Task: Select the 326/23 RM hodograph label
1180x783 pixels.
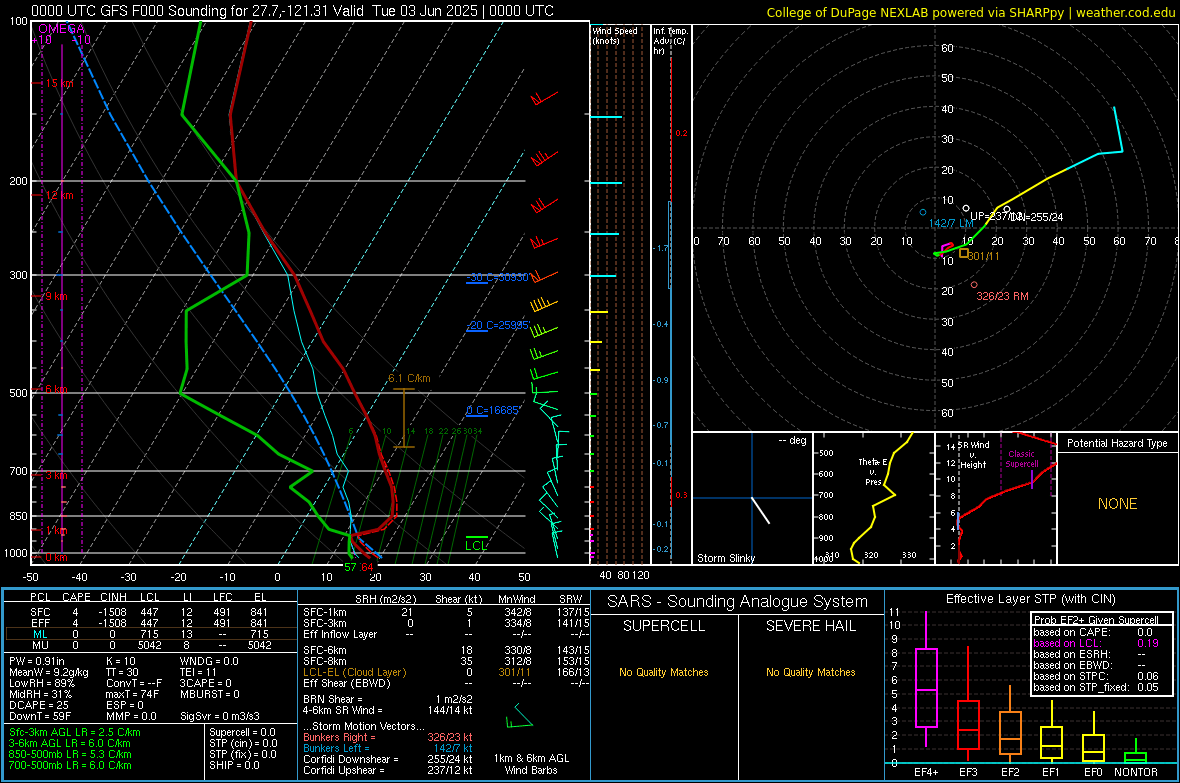Action: click(1002, 297)
